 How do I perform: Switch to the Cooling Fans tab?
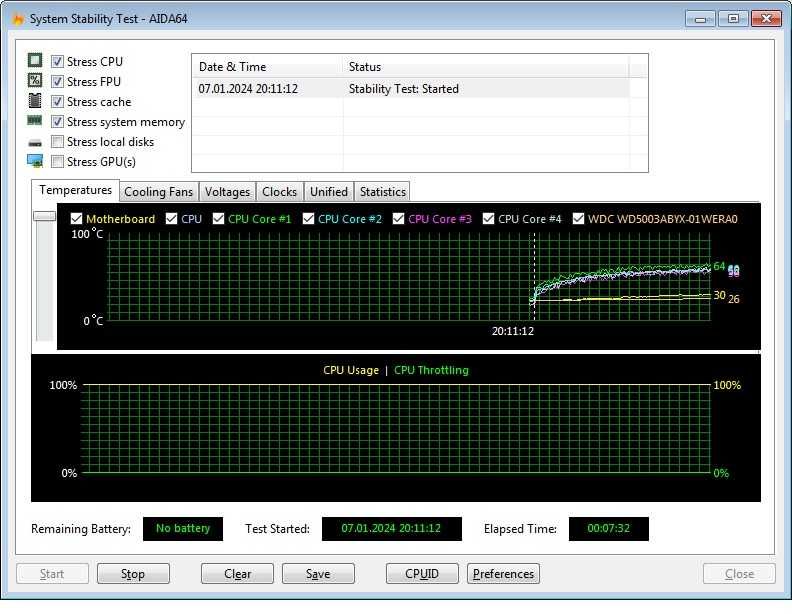159,192
